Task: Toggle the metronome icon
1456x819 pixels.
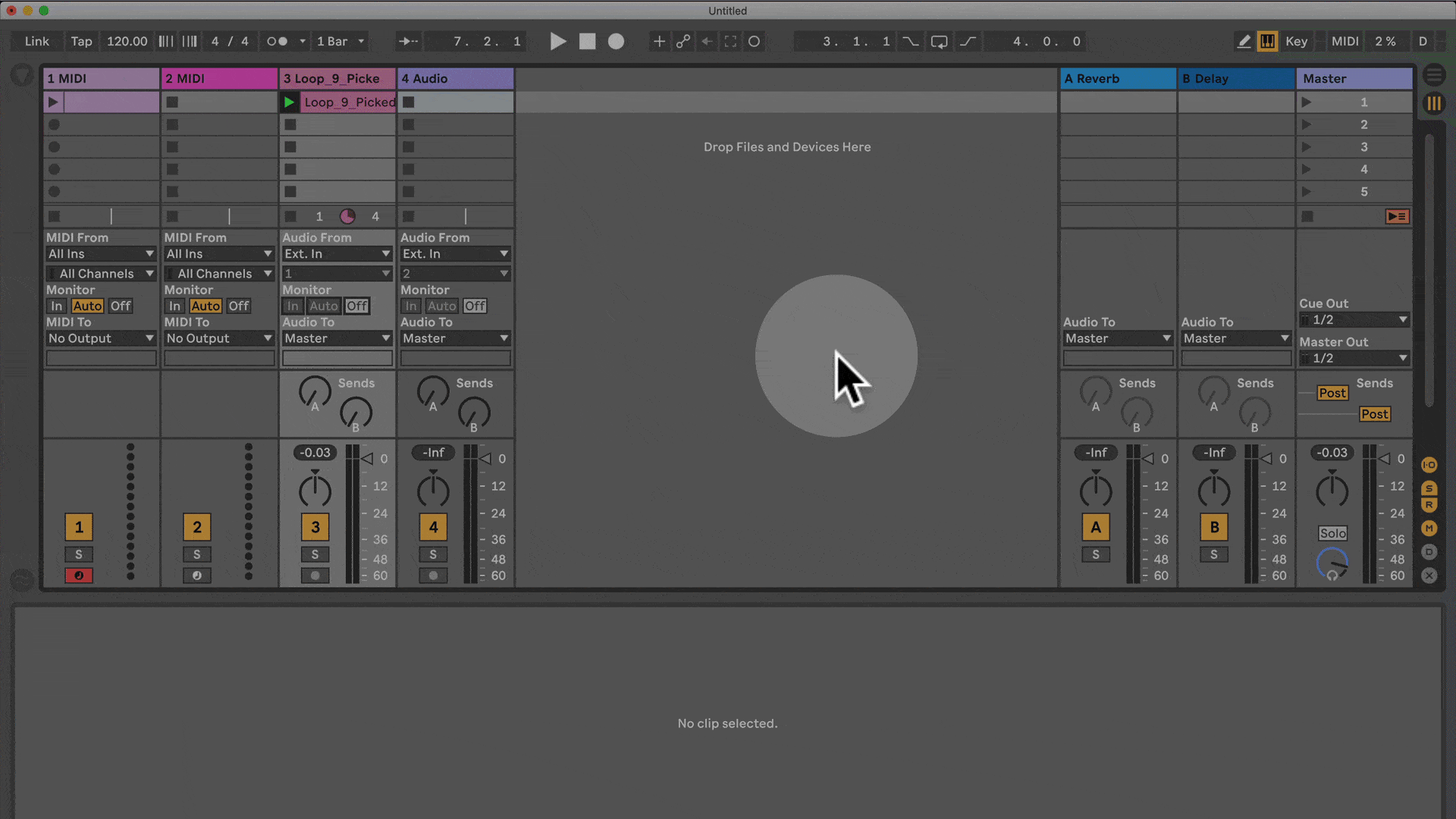Action: 277,42
